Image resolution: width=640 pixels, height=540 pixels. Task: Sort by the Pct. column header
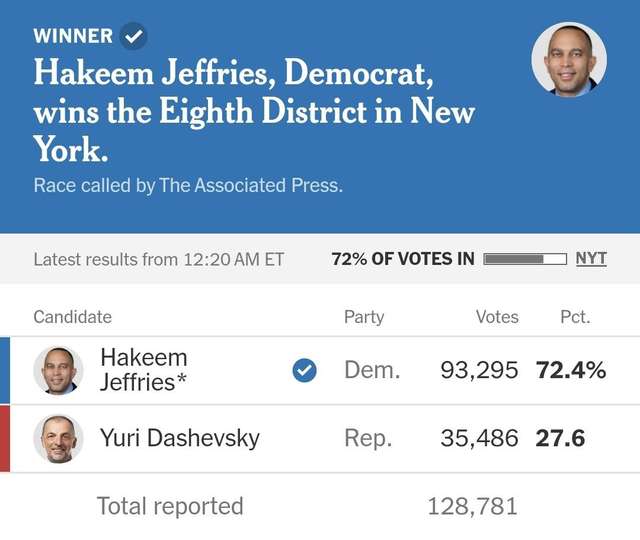click(x=575, y=317)
